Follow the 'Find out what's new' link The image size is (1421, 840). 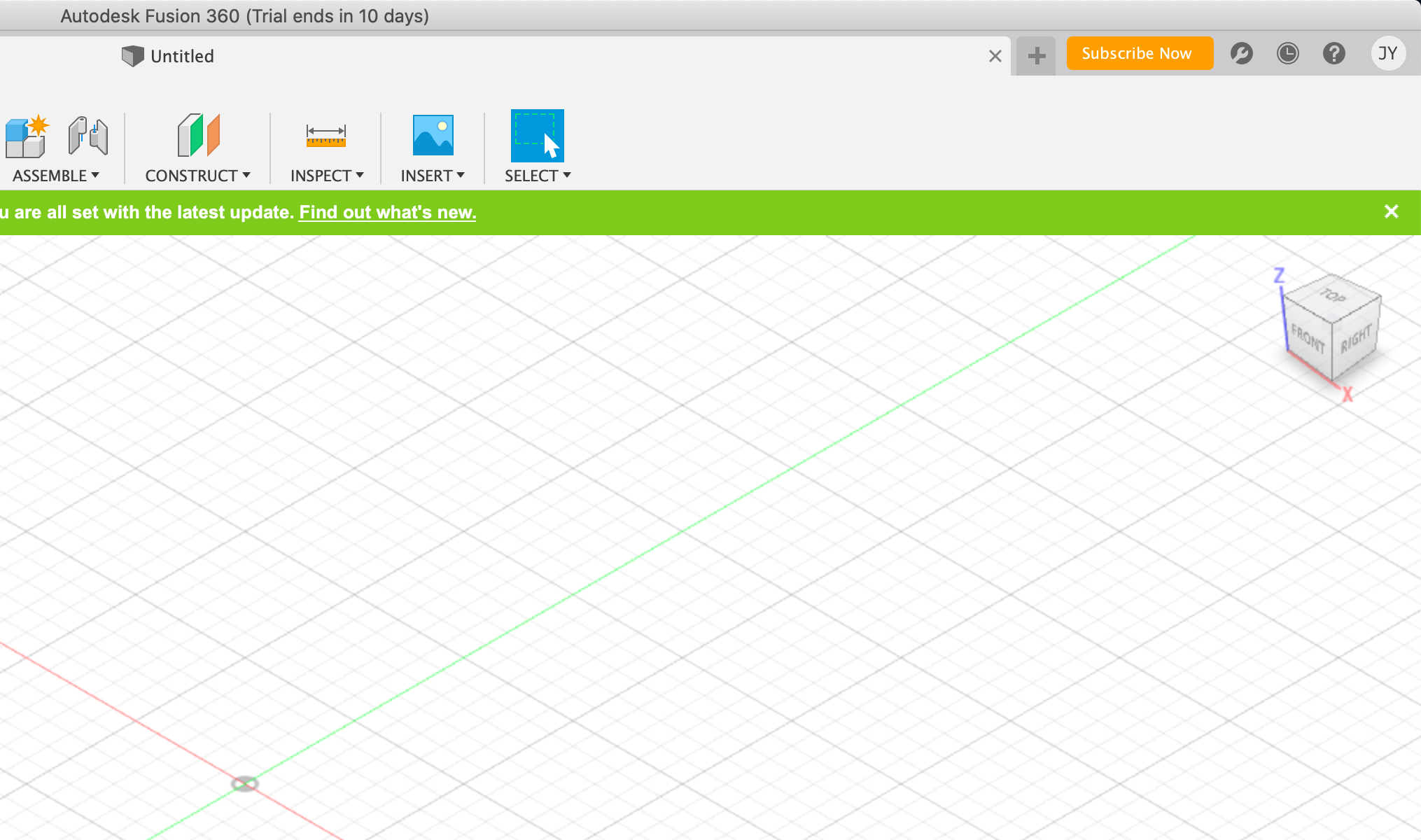pos(387,212)
